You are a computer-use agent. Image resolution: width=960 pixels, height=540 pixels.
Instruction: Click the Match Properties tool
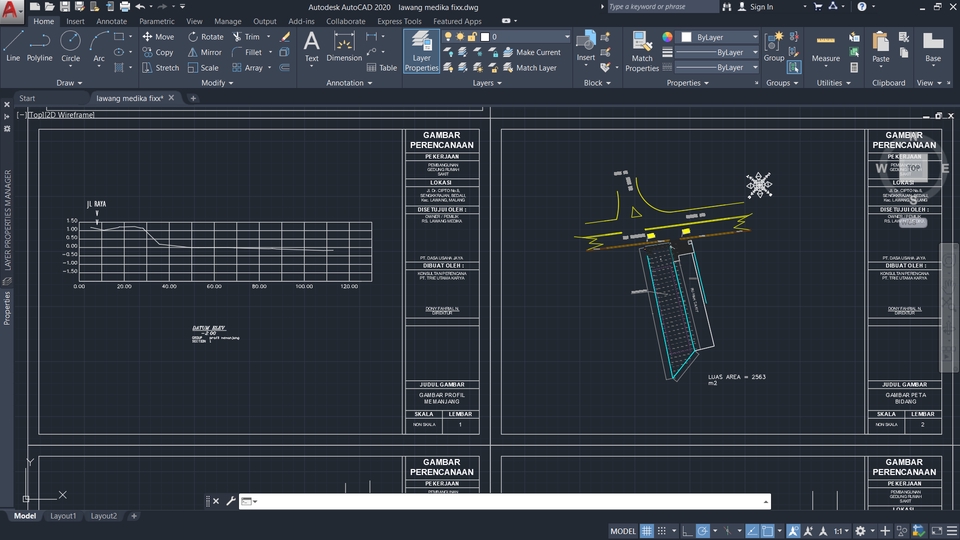pos(642,50)
